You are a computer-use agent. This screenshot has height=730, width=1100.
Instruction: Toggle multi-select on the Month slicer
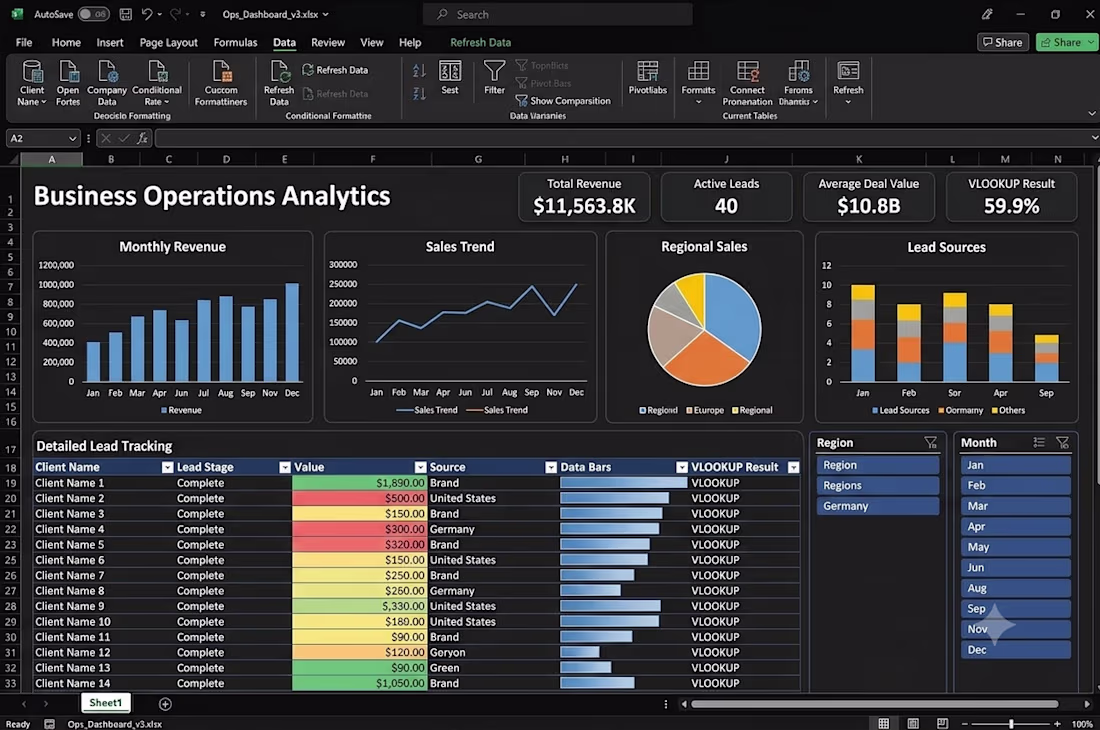pos(1039,442)
